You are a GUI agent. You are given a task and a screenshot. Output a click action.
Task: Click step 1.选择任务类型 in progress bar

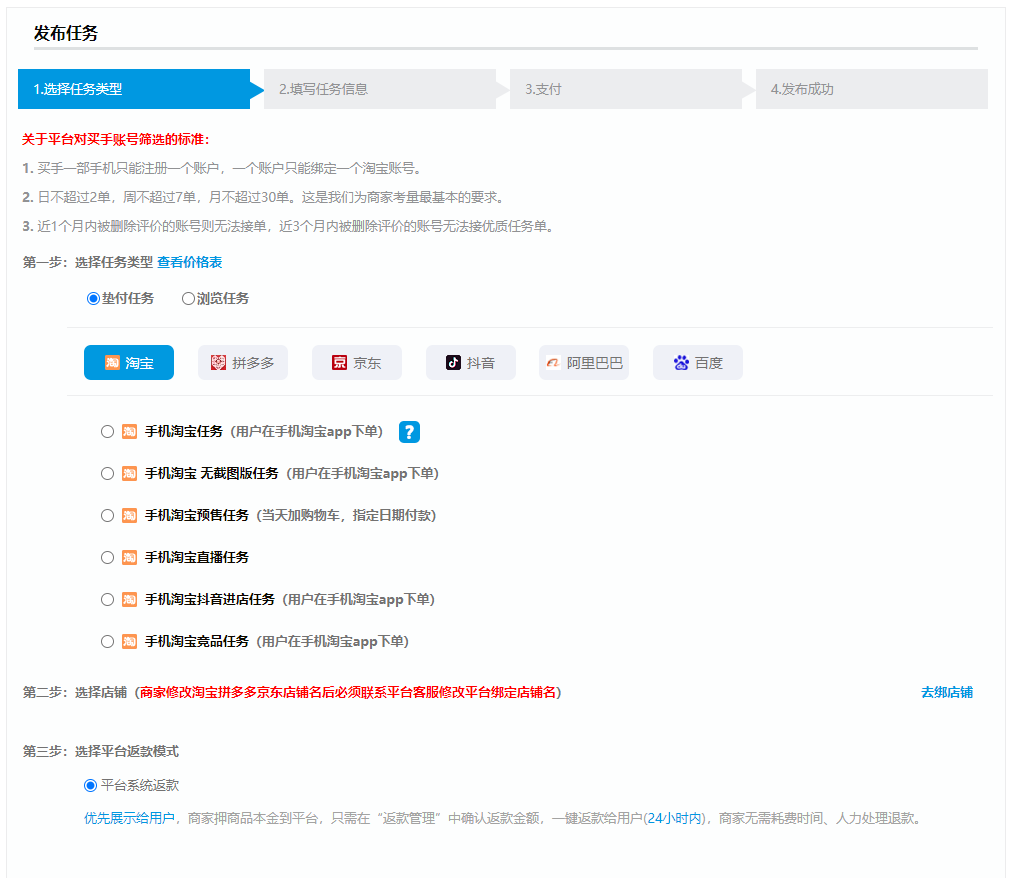(x=134, y=89)
